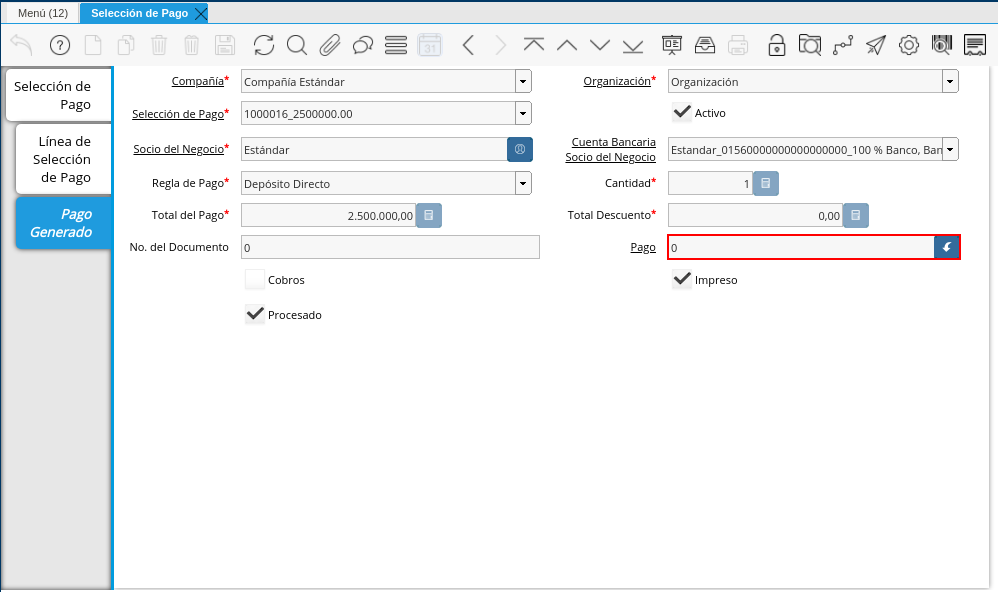Toggle grid view with the list icon
This screenshot has height=592, width=998.
click(396, 45)
